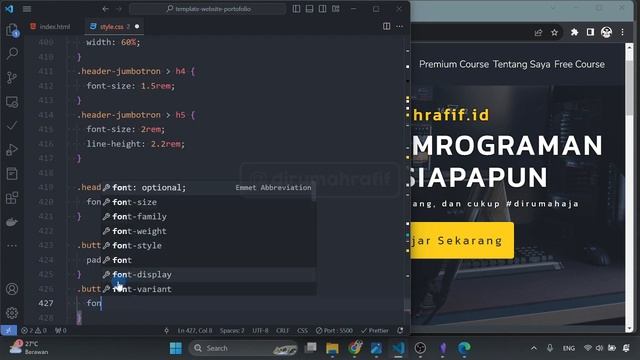The width and height of the screenshot is (640, 360).
Task: Open the Run and Debug view
Action: pos(12,150)
